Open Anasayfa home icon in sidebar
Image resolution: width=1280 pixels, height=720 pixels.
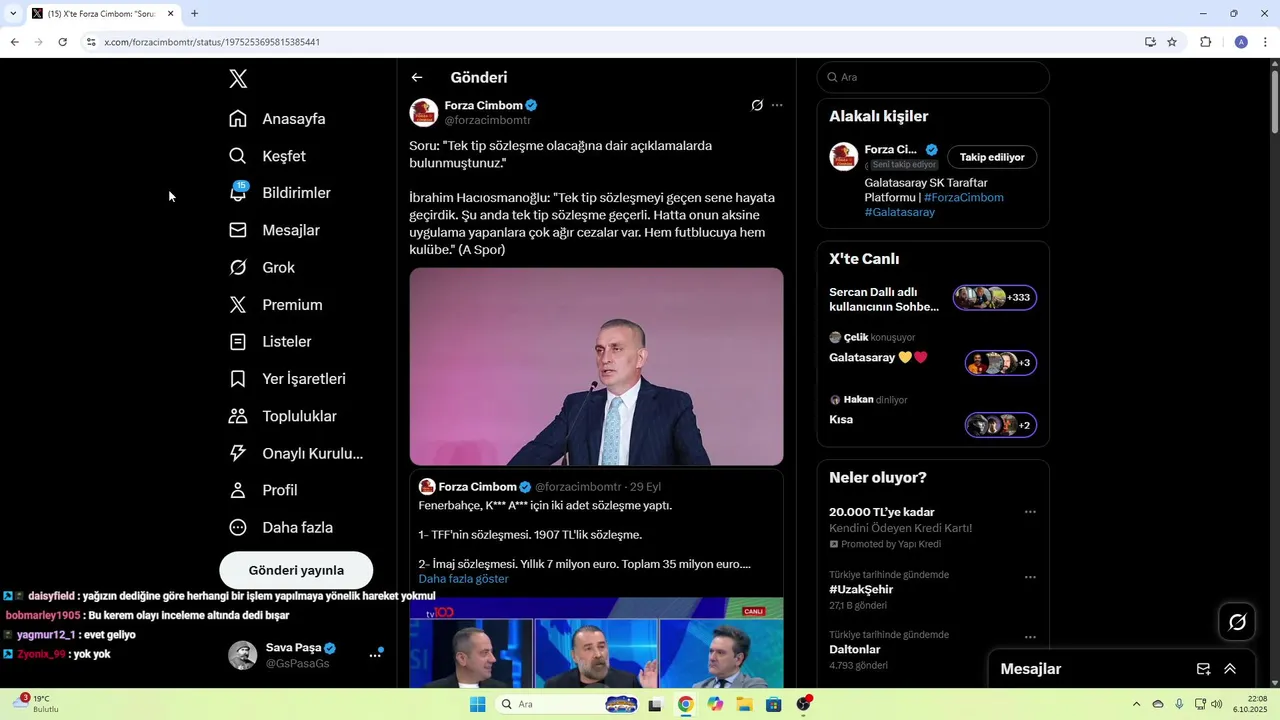(238, 119)
